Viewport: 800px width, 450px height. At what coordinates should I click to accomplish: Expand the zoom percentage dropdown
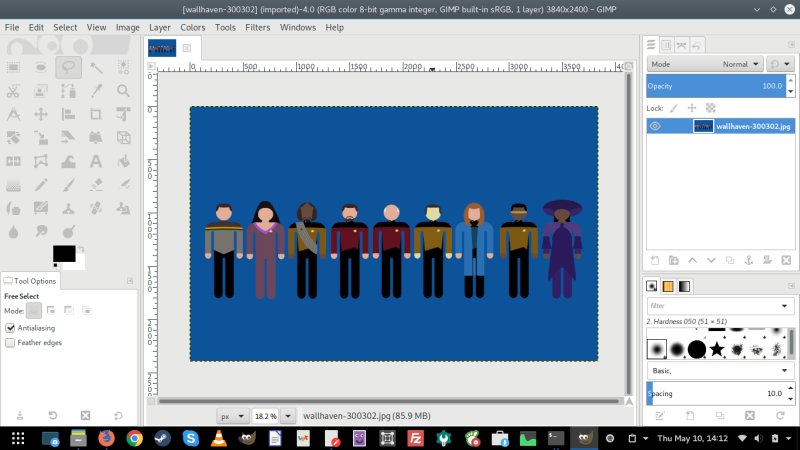(x=289, y=415)
